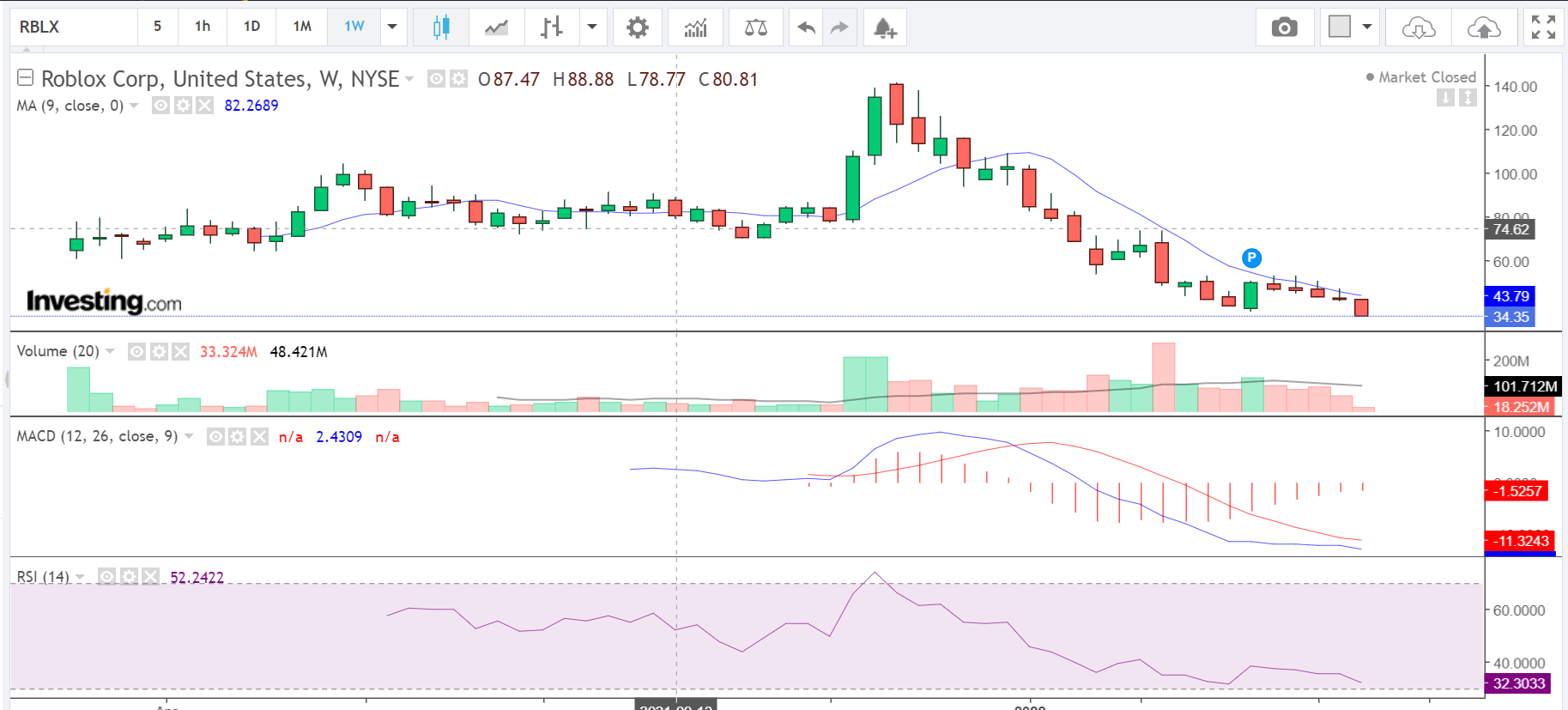Toggle visibility of Roblox Corp series
Image resolution: width=1568 pixels, height=710 pixels.
[437, 79]
